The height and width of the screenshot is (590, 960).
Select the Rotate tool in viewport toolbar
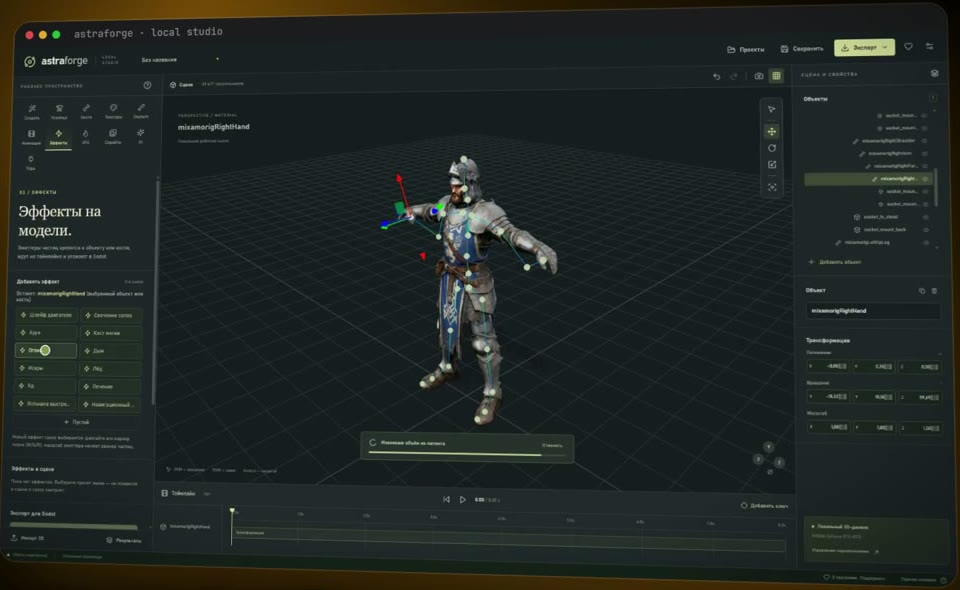point(771,148)
